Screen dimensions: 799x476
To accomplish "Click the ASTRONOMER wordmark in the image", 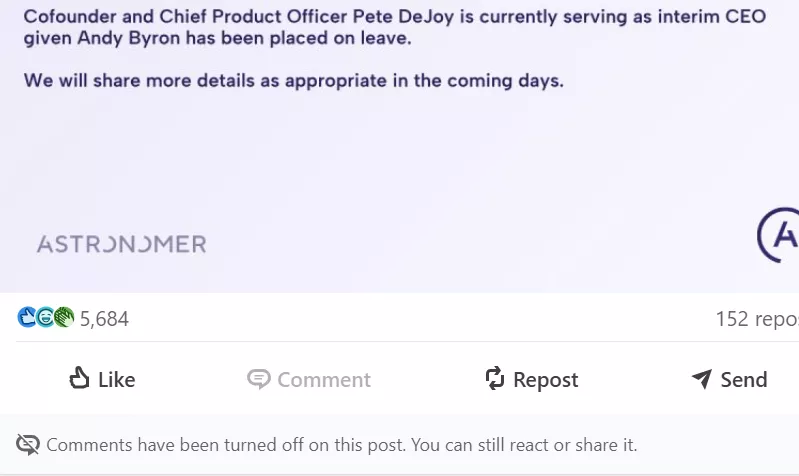I will pos(121,244).
